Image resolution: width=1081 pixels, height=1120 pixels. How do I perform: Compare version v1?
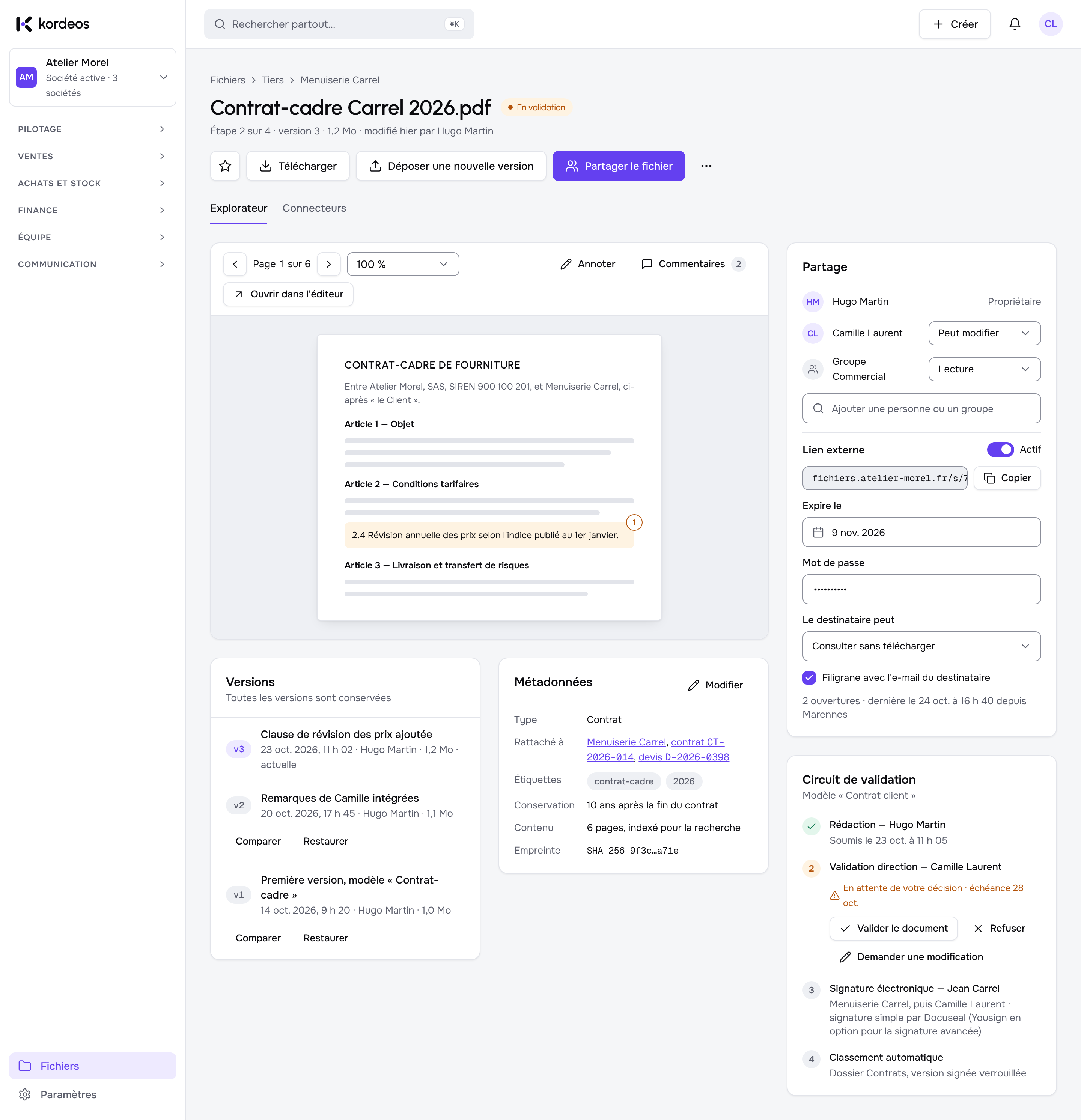pyautogui.click(x=258, y=938)
